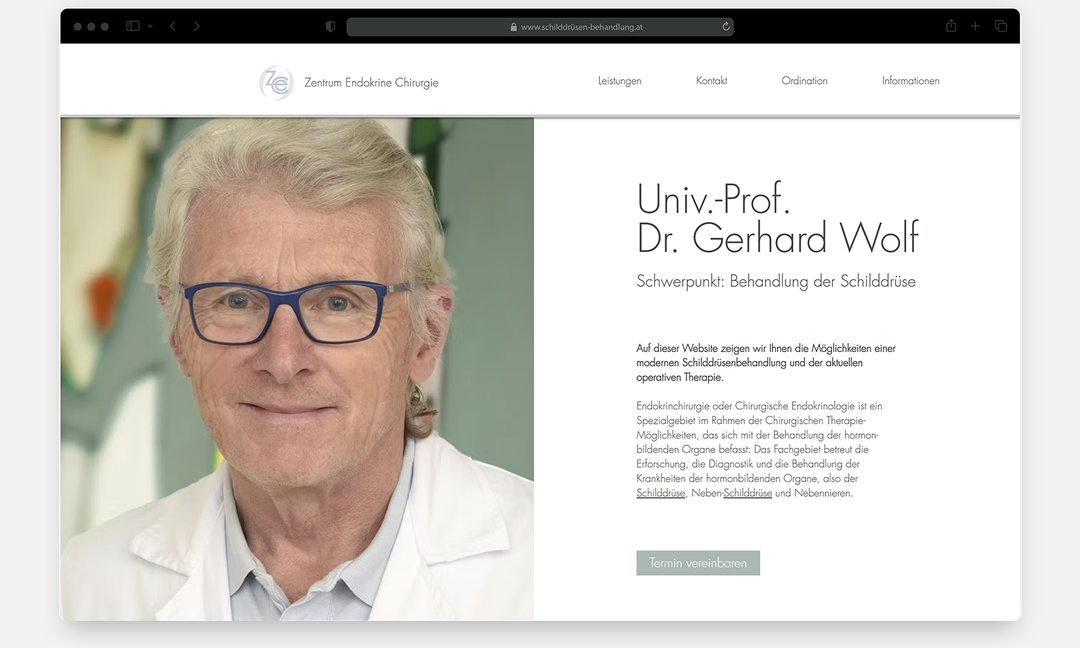
Task: Click the ZEC logo emblem
Action: coord(276,83)
